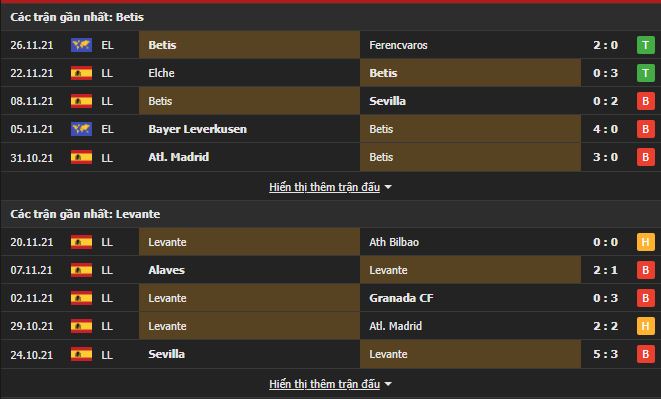Click the Spain flag icon on 24.10.21 row
Image resolution: width=661 pixels, height=399 pixels.
click(x=81, y=354)
